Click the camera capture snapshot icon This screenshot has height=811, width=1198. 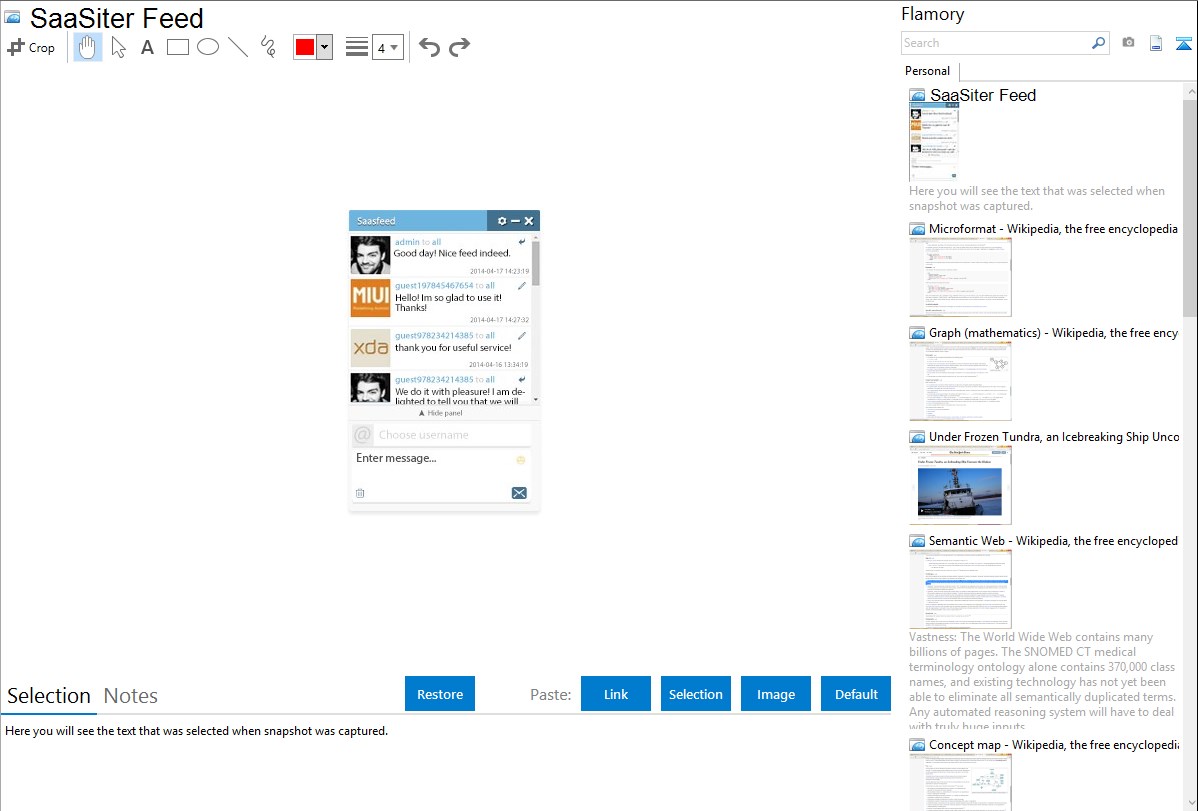1128,43
